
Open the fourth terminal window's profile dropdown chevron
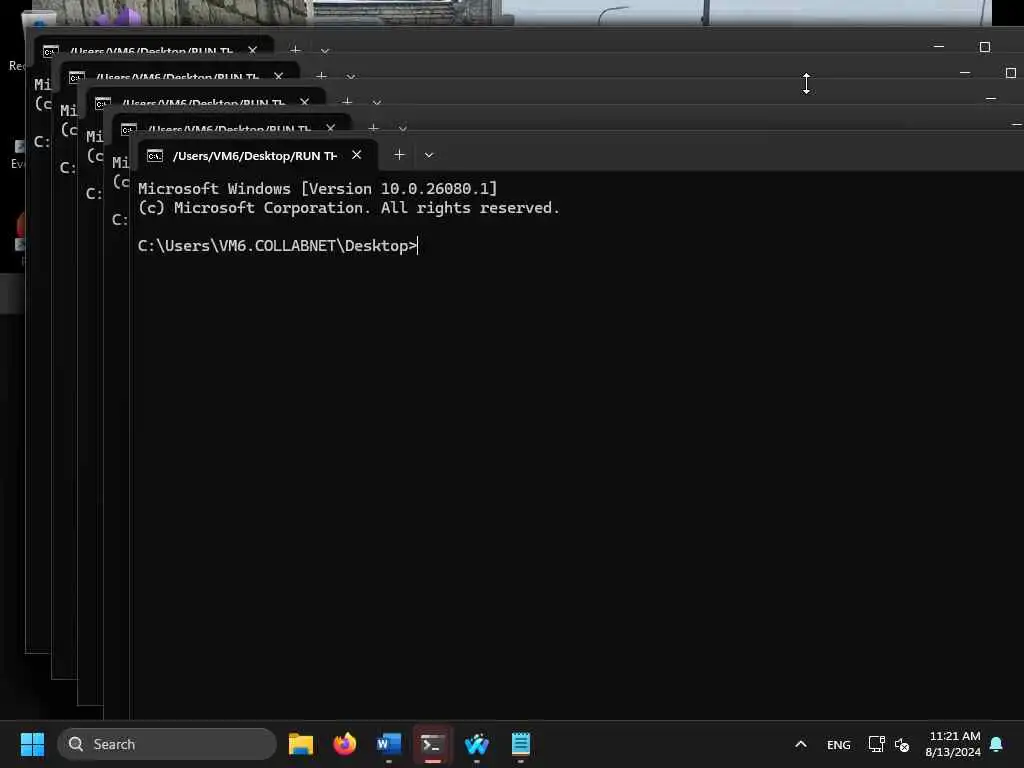(351, 77)
